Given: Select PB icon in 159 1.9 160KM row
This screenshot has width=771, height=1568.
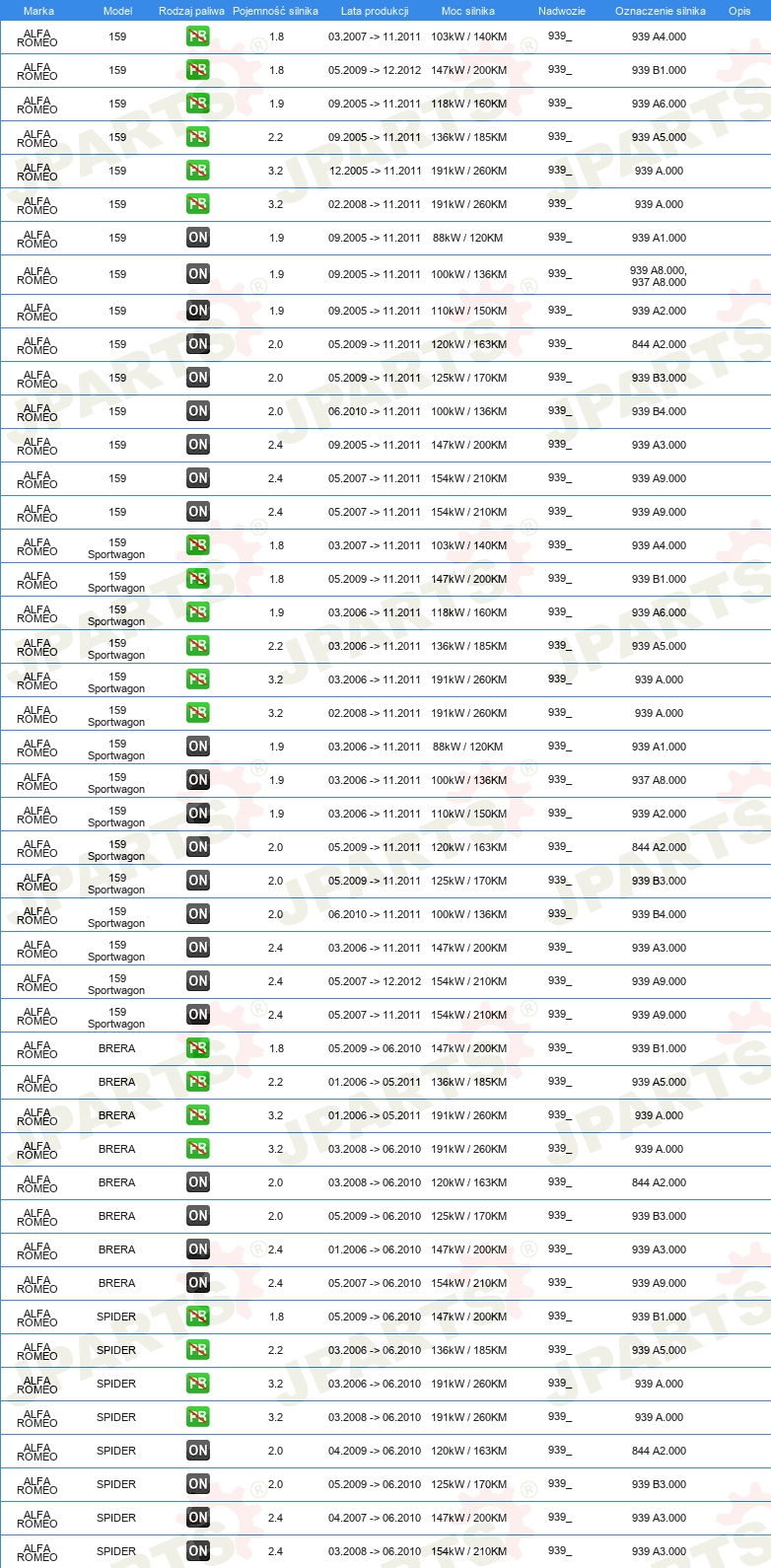Looking at the screenshot, I should click(198, 104).
